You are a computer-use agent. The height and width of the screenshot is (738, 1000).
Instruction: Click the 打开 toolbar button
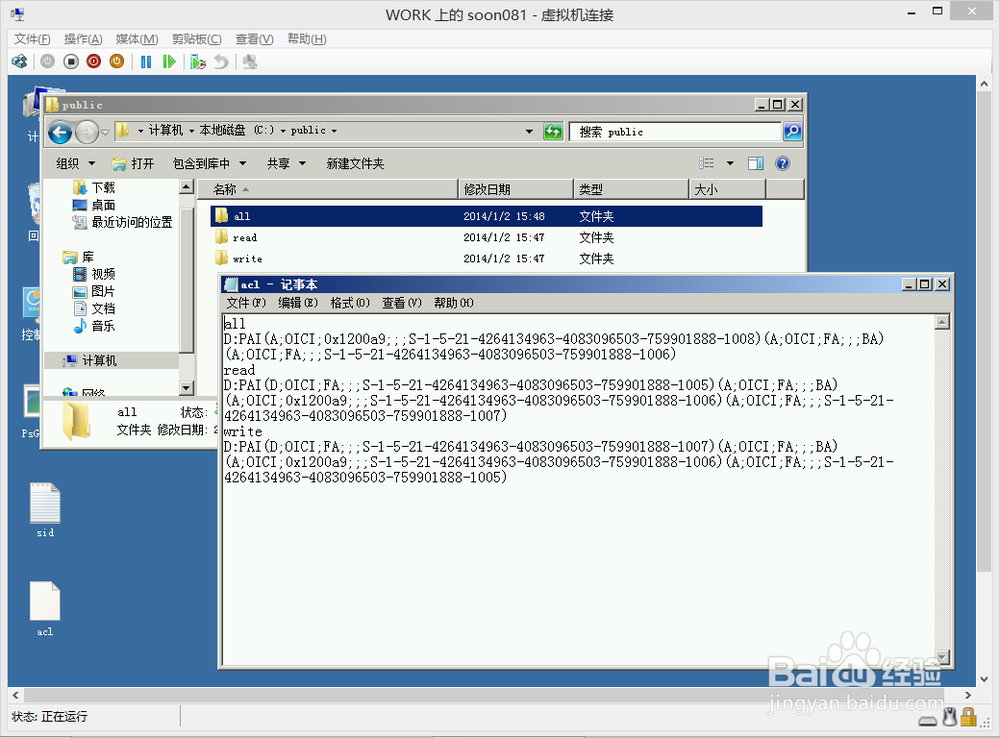click(133, 163)
